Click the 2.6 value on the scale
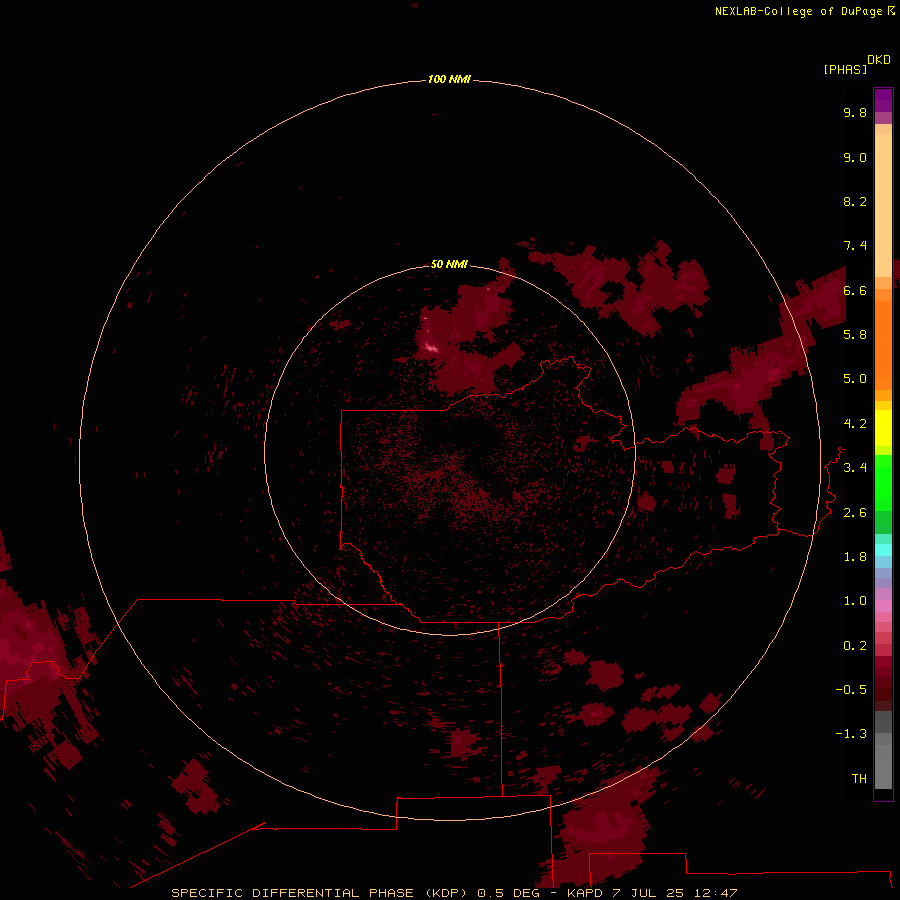The width and height of the screenshot is (900, 900). 855,513
